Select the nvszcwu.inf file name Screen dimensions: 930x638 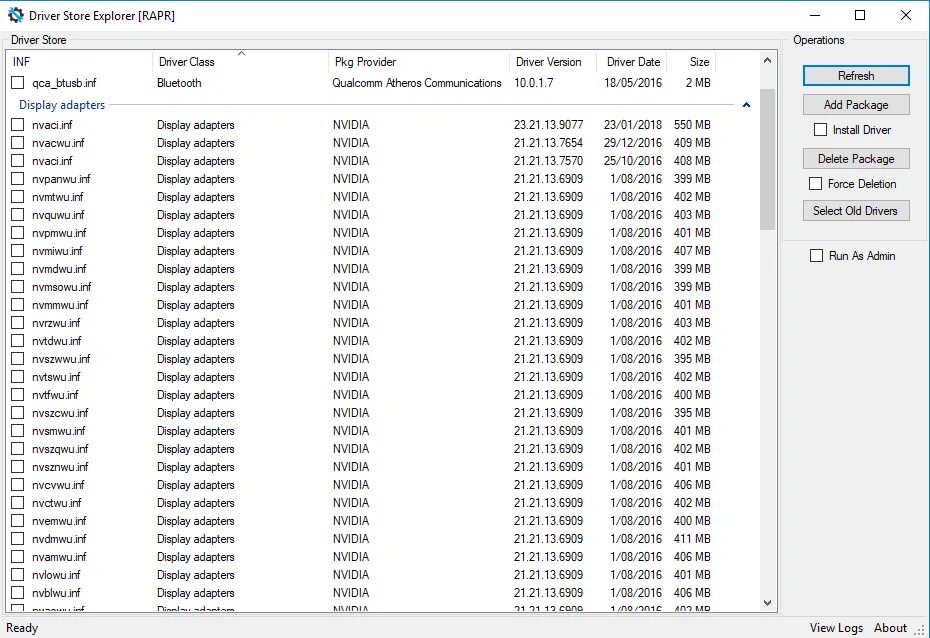(60, 413)
